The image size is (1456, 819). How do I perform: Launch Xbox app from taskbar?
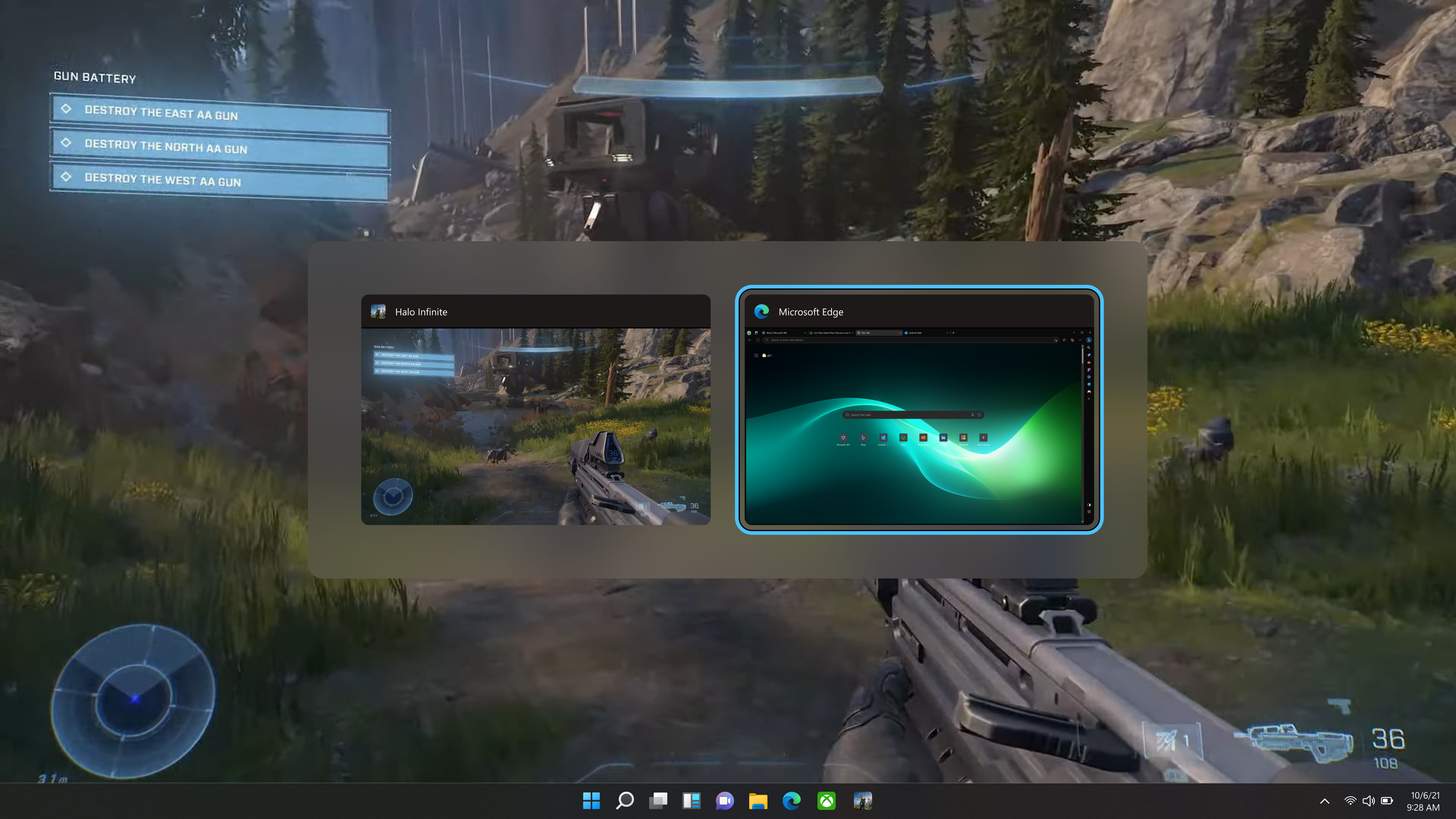(x=826, y=800)
